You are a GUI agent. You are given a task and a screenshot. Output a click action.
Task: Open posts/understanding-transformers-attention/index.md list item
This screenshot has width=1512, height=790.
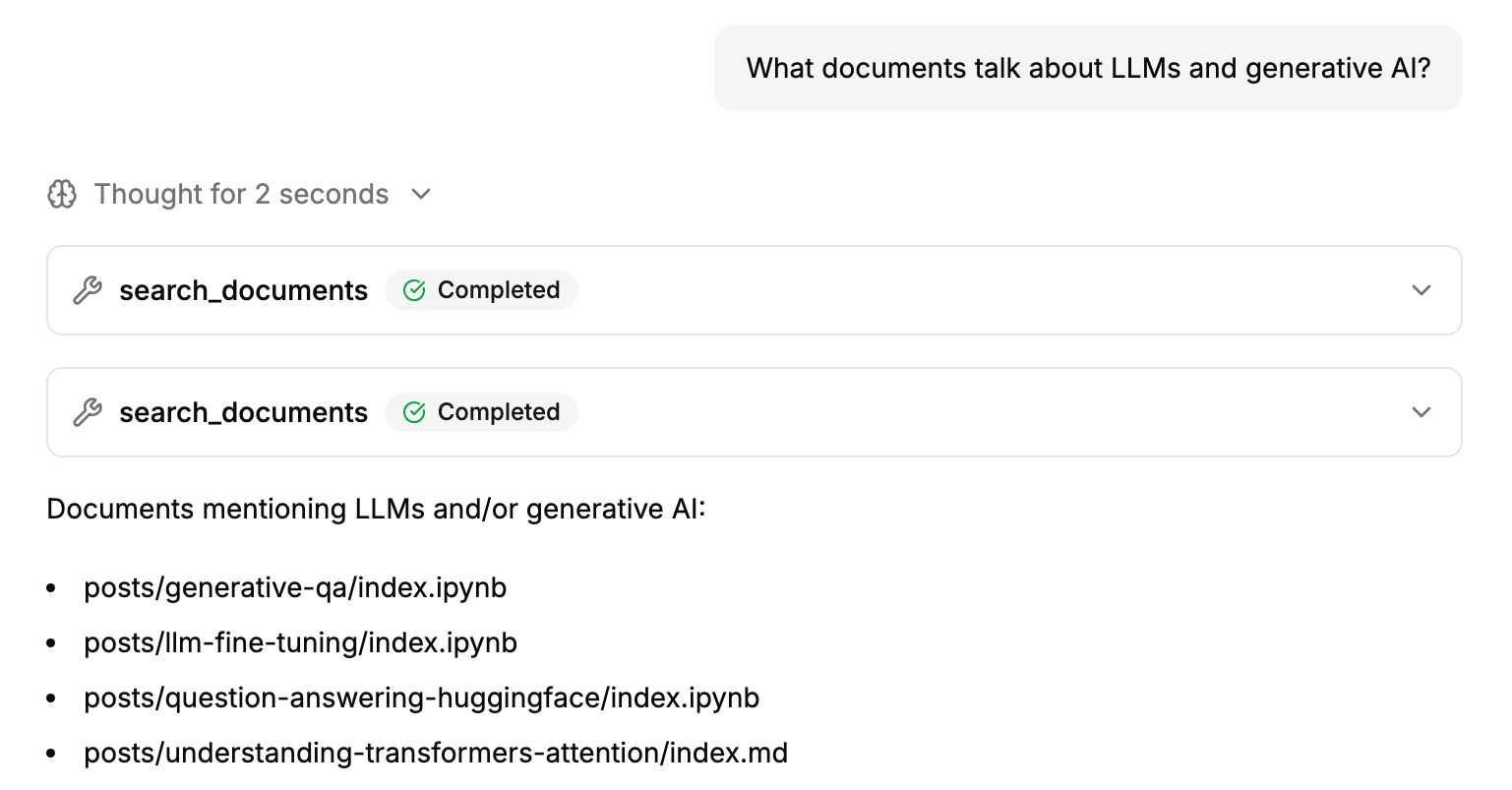click(x=436, y=753)
